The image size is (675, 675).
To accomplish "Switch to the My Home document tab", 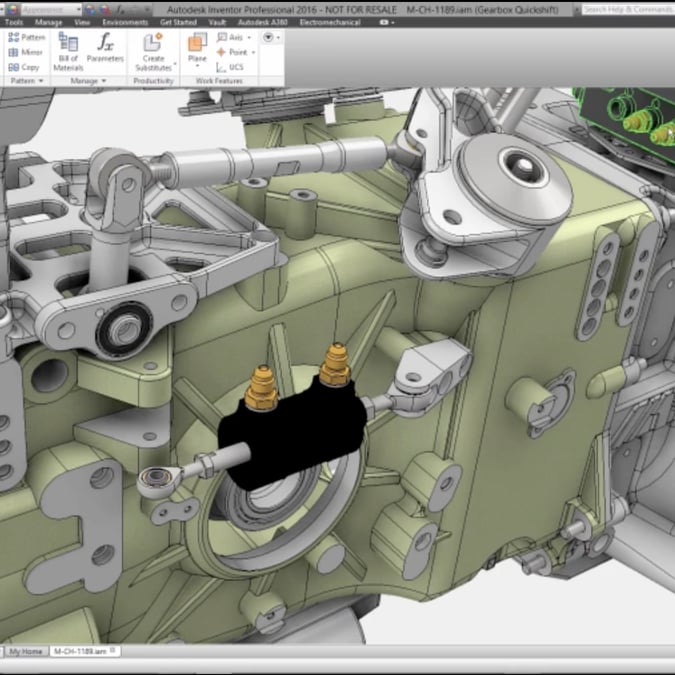I will pos(26,651).
